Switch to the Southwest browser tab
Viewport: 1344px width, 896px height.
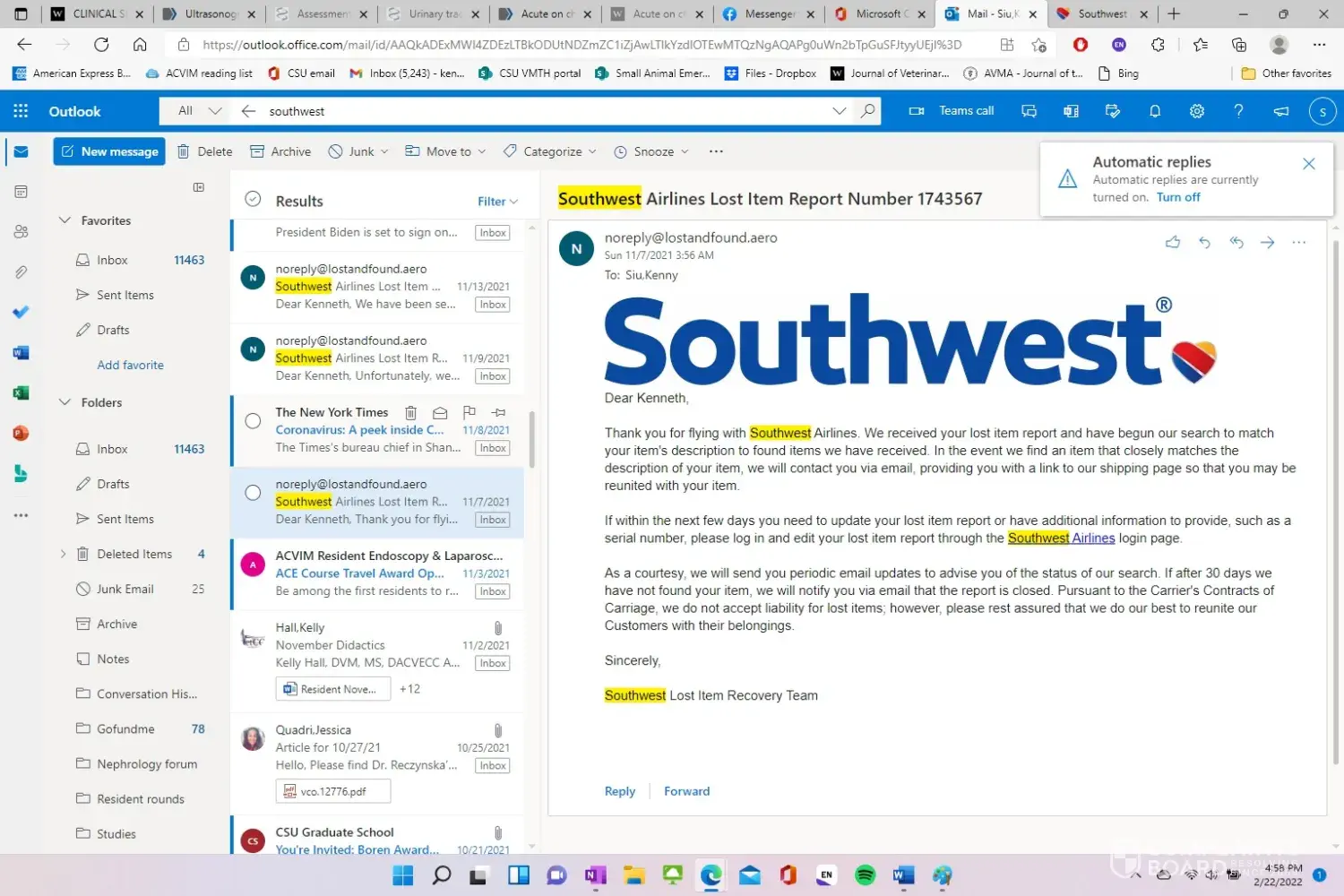[x=1103, y=14]
